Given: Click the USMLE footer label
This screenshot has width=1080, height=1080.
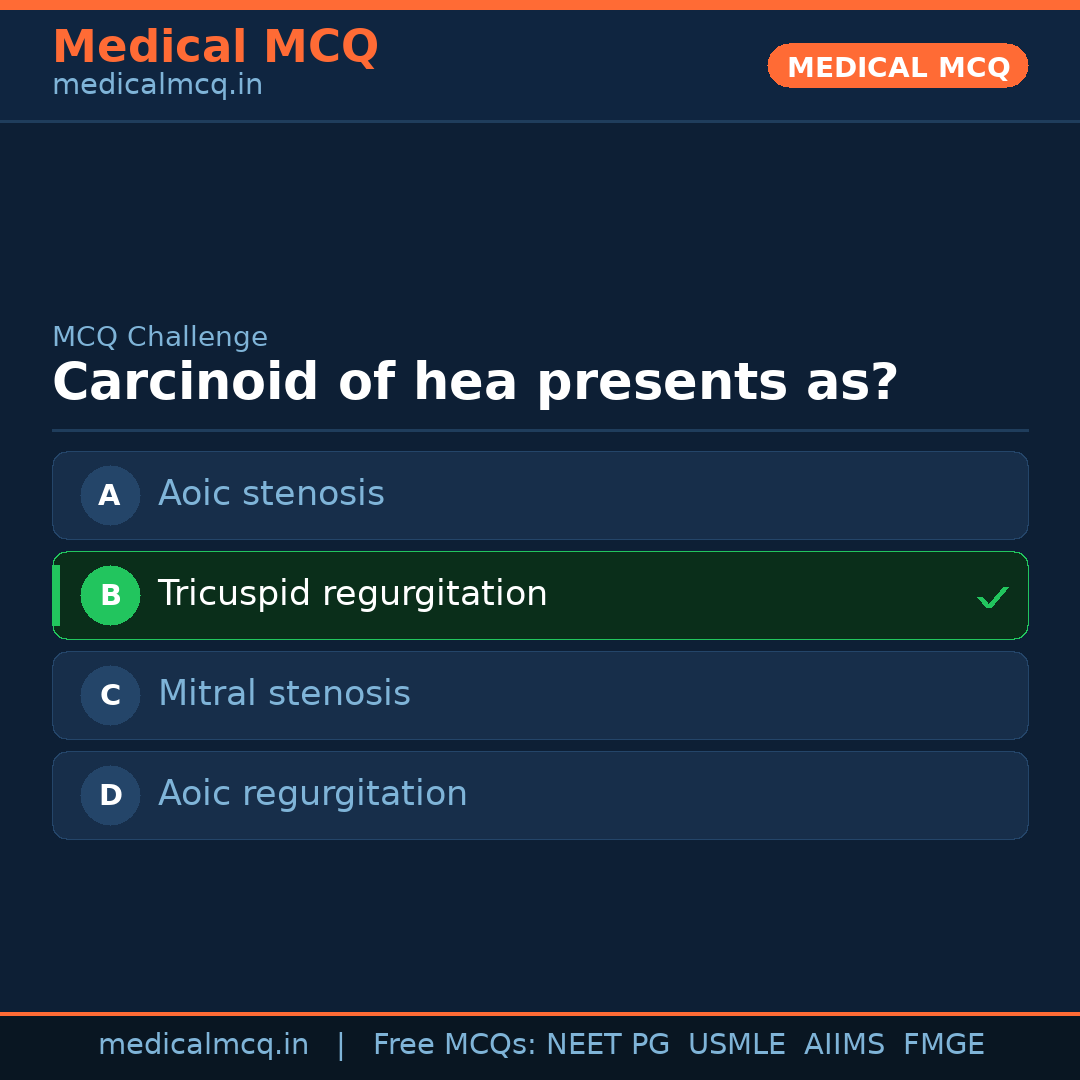Looking at the screenshot, I should (x=737, y=1043).
